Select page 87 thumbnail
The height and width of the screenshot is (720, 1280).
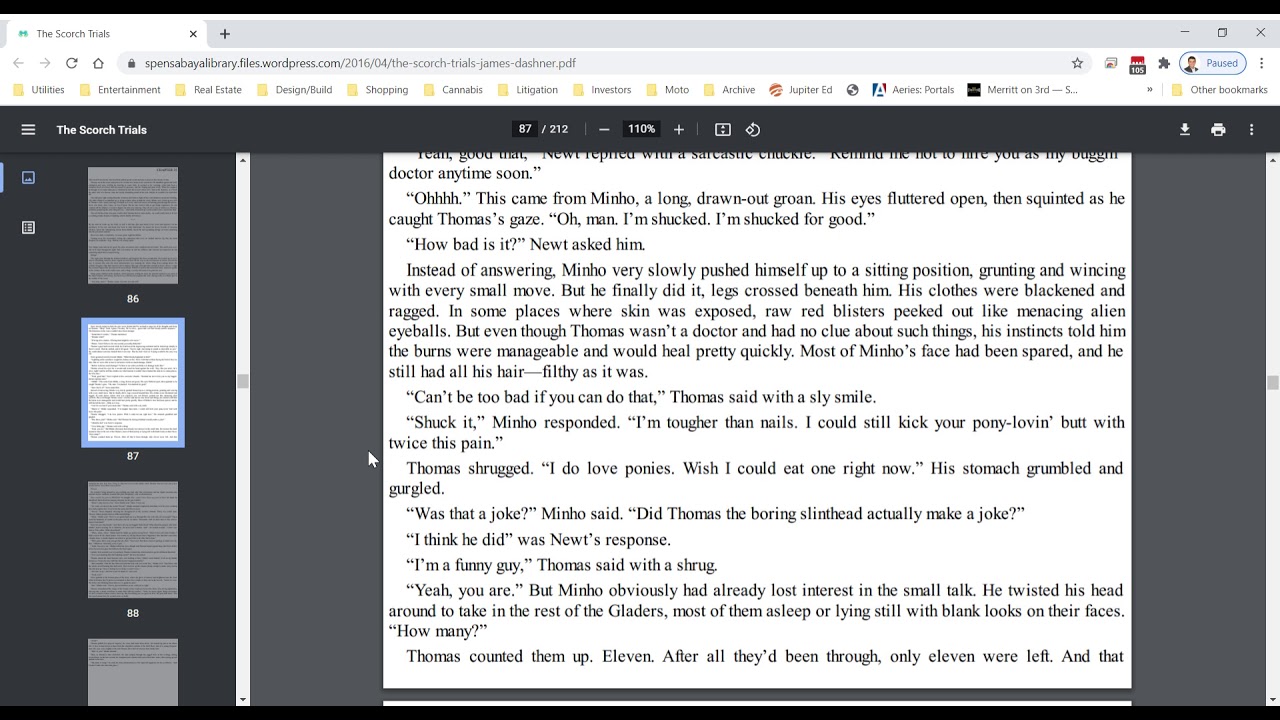coord(133,382)
